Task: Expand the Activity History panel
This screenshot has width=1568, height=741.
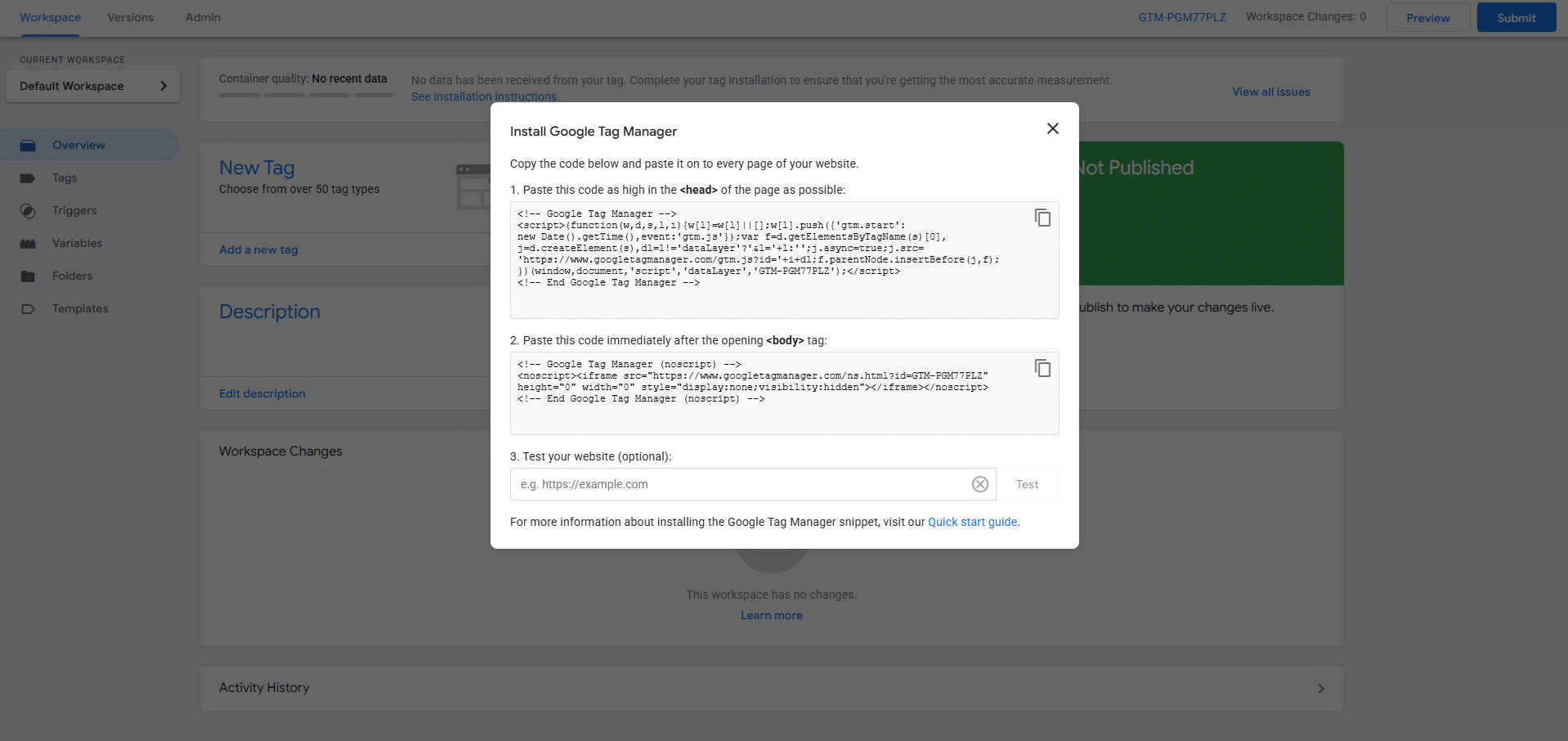Action: tap(1321, 688)
